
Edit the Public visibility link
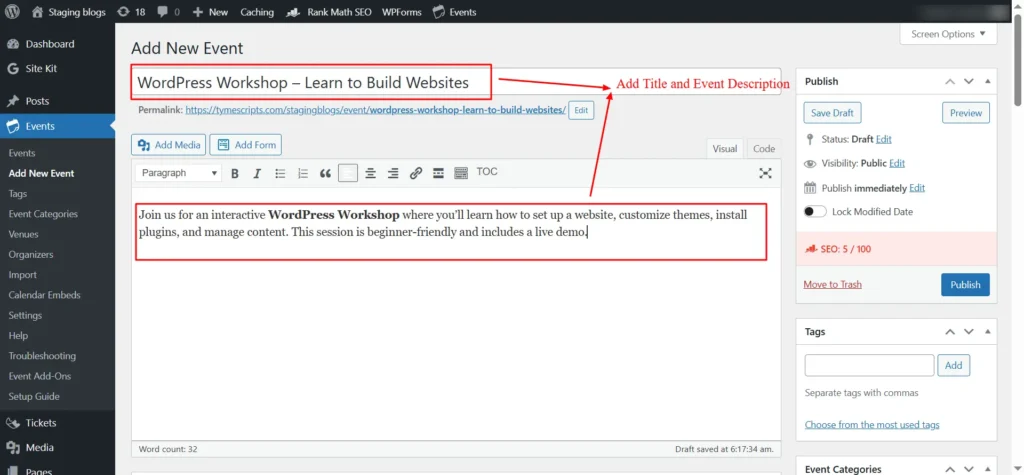pyautogui.click(x=897, y=163)
